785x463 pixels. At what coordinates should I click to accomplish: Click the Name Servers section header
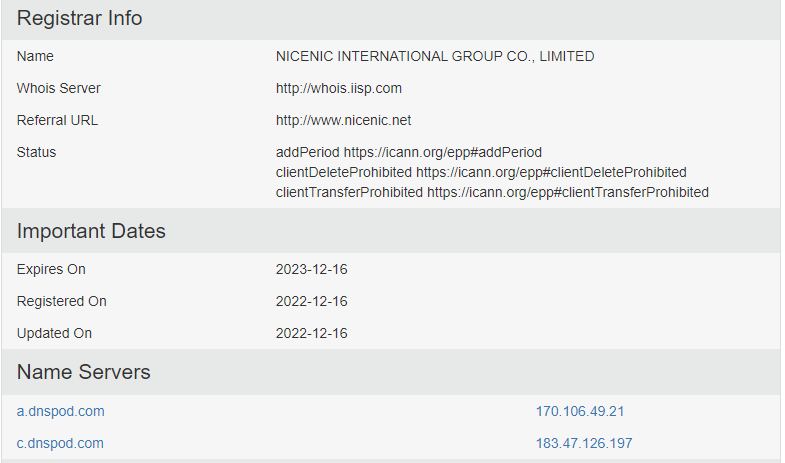pyautogui.click(x=84, y=372)
